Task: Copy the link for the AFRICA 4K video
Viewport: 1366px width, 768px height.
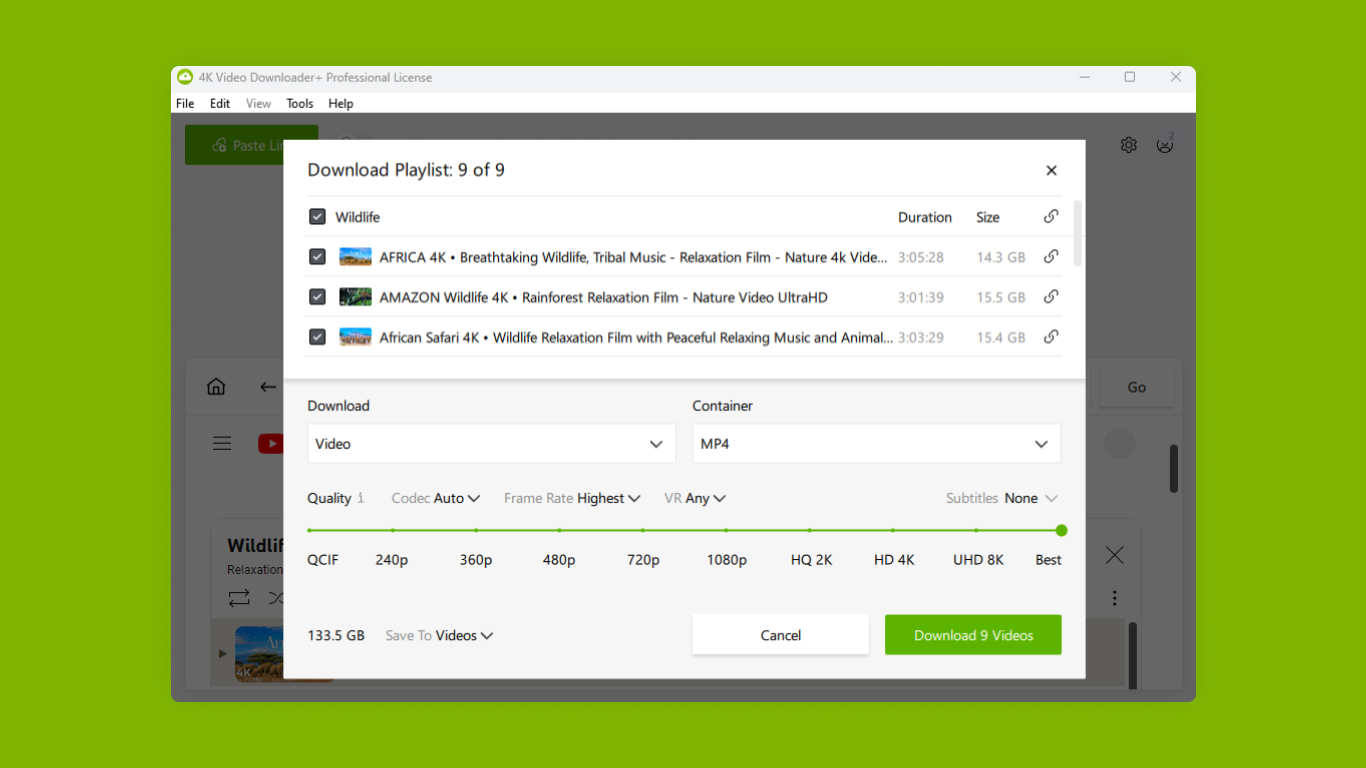Action: 1051,256
